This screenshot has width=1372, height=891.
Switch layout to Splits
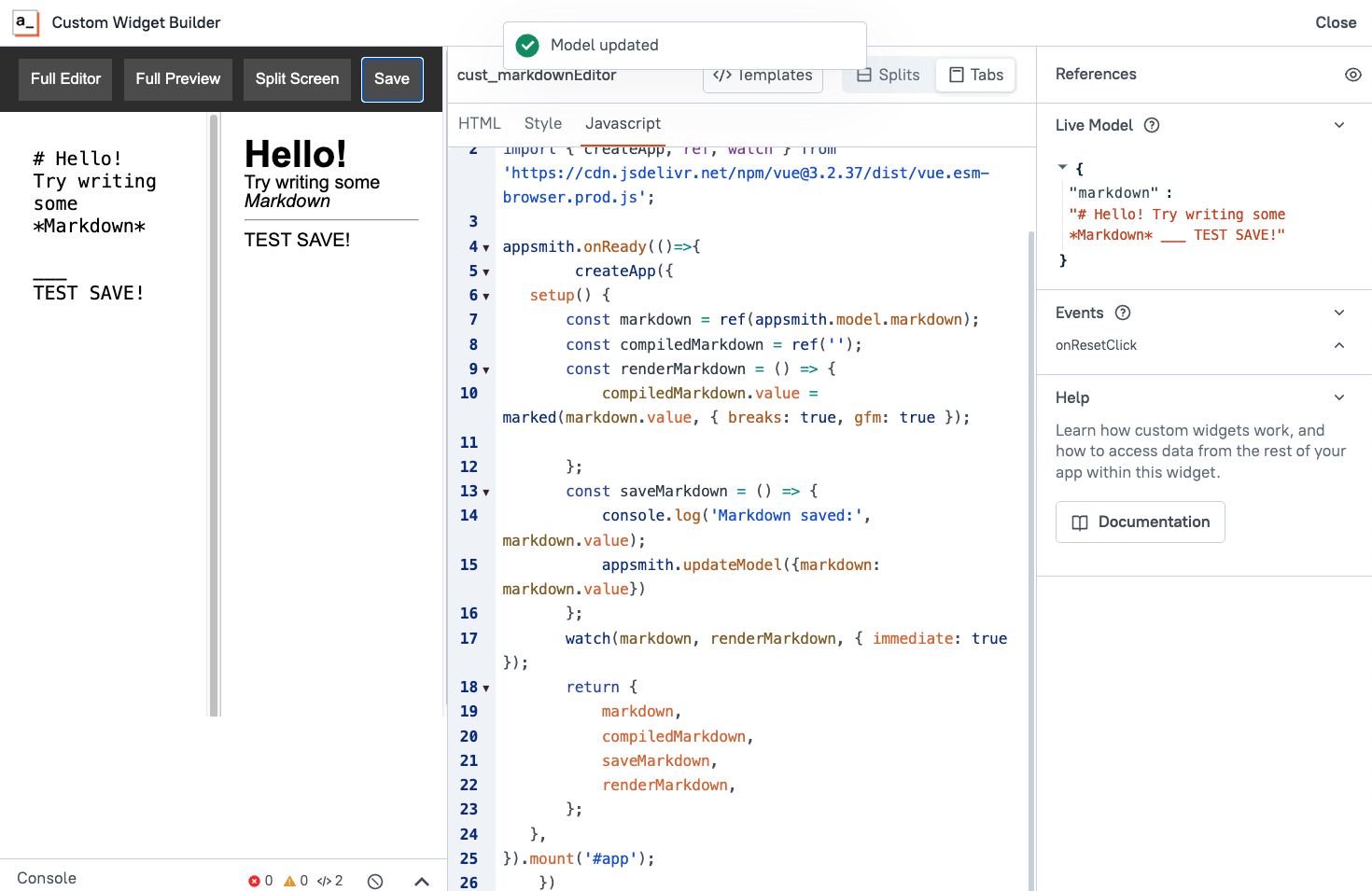pos(889,75)
